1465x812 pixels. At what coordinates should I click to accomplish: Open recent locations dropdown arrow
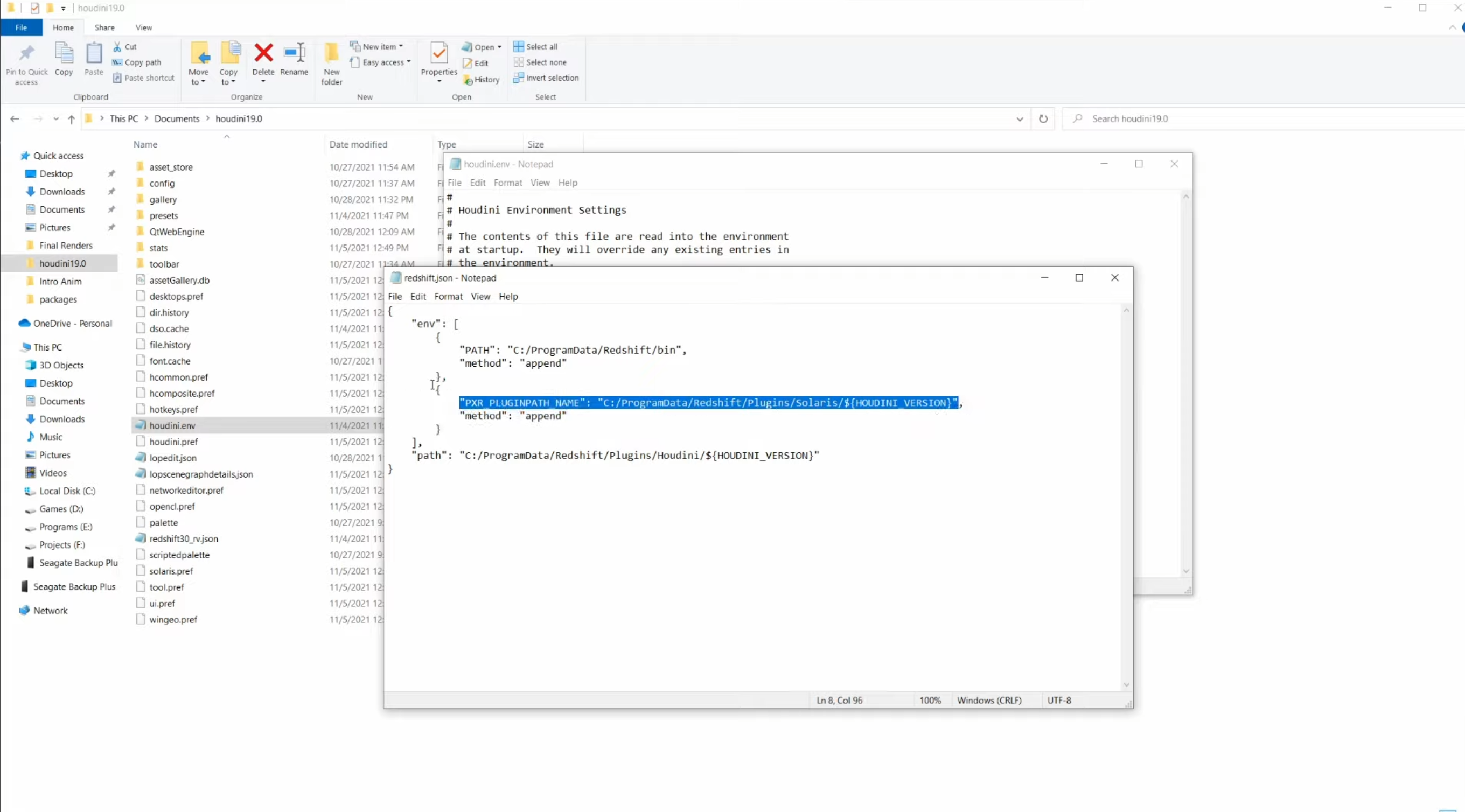click(55, 119)
